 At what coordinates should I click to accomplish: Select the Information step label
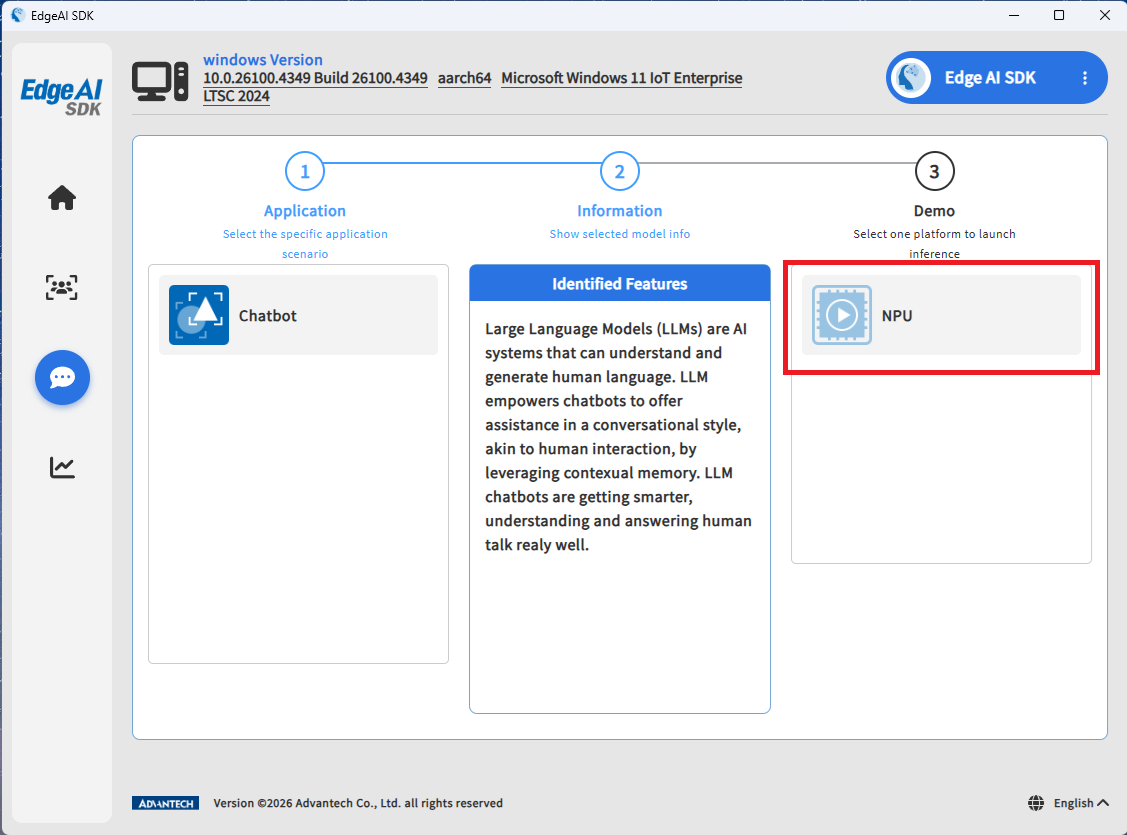click(620, 211)
